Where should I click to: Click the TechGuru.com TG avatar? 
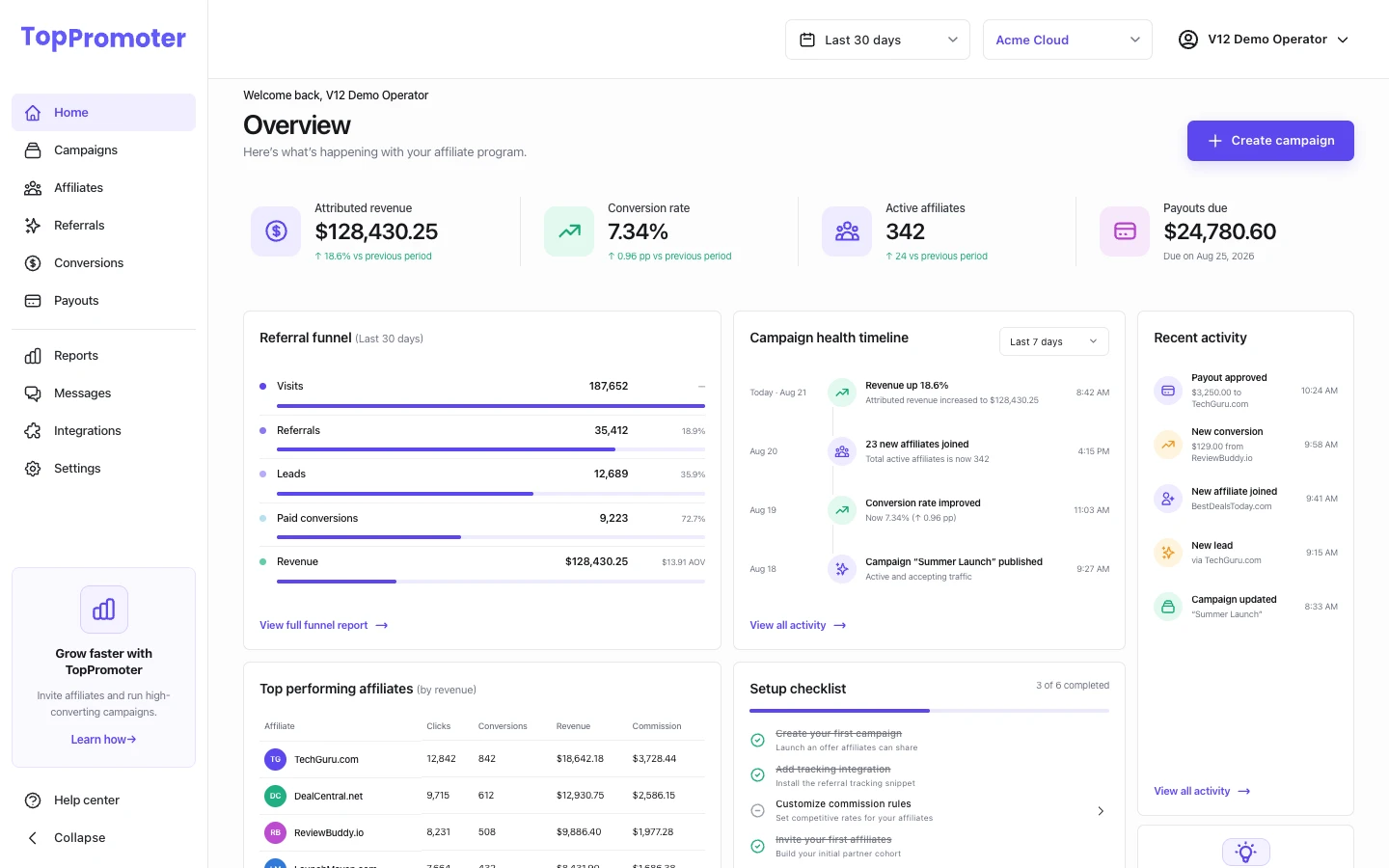click(276, 759)
